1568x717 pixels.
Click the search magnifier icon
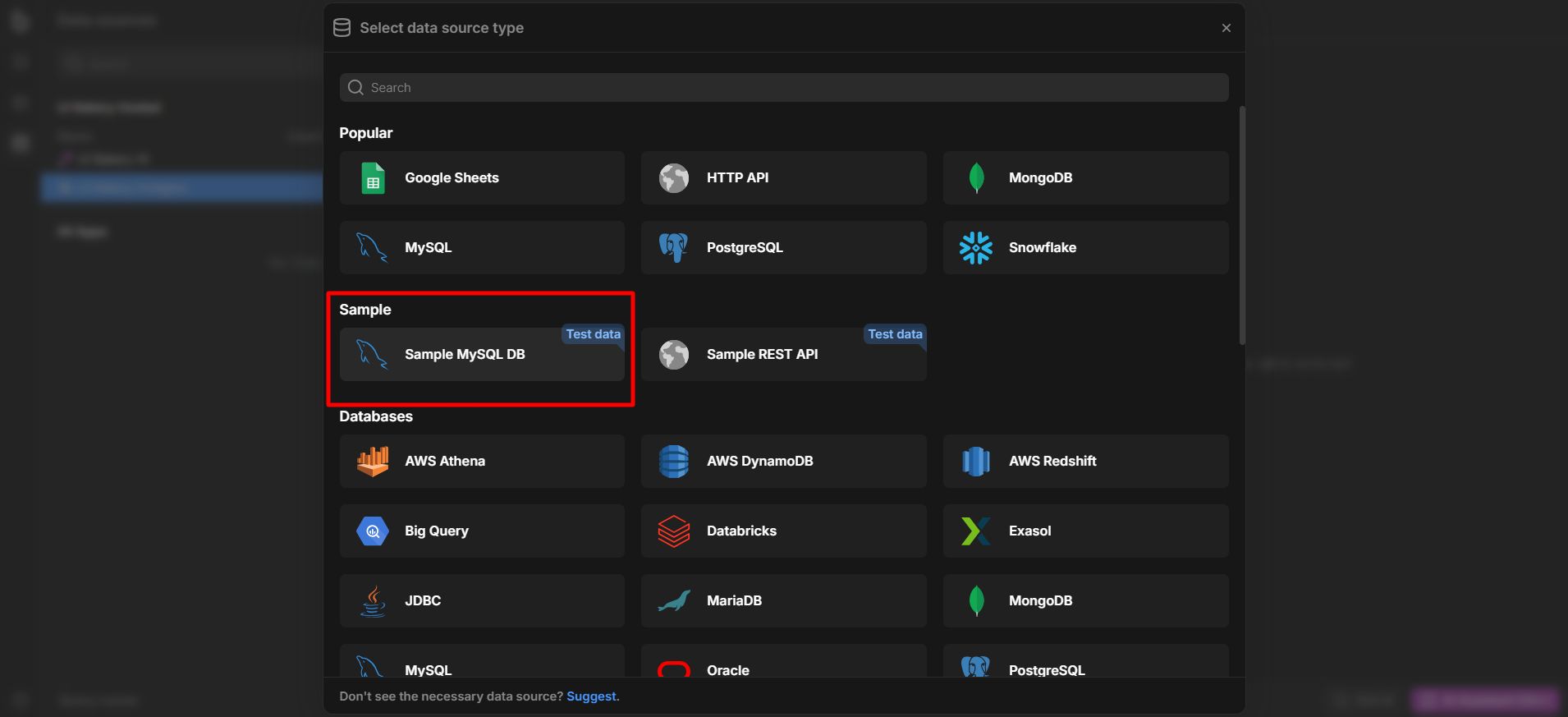pyautogui.click(x=355, y=88)
